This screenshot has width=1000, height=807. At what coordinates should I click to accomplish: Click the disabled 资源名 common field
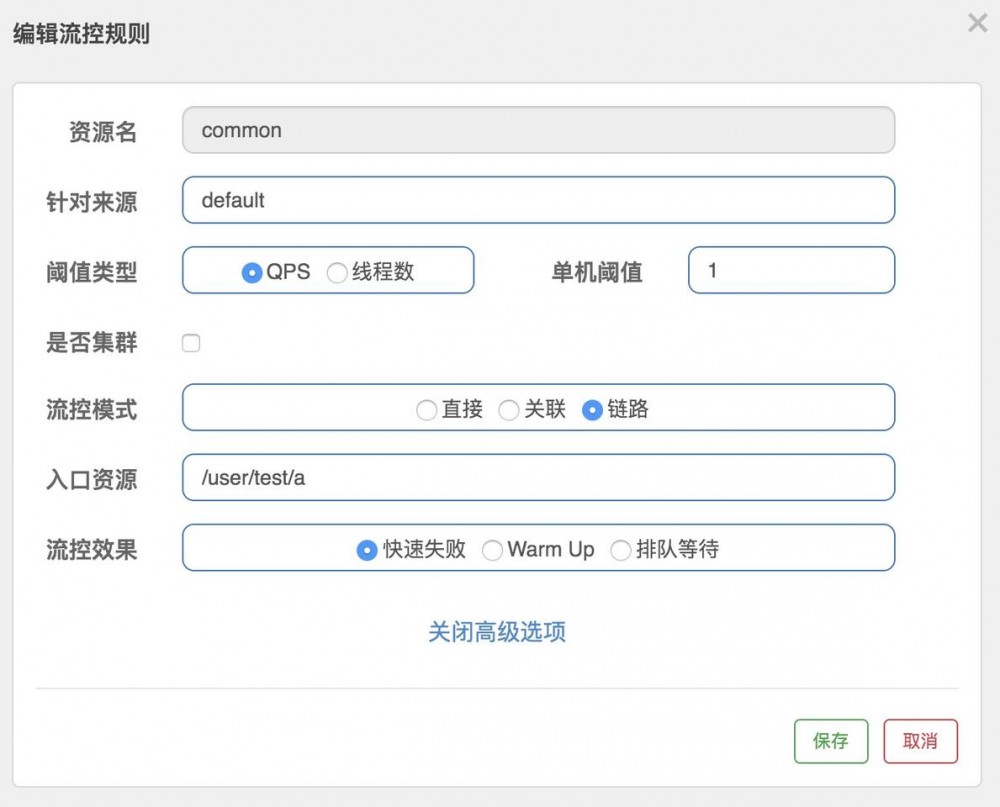pyautogui.click(x=538, y=130)
